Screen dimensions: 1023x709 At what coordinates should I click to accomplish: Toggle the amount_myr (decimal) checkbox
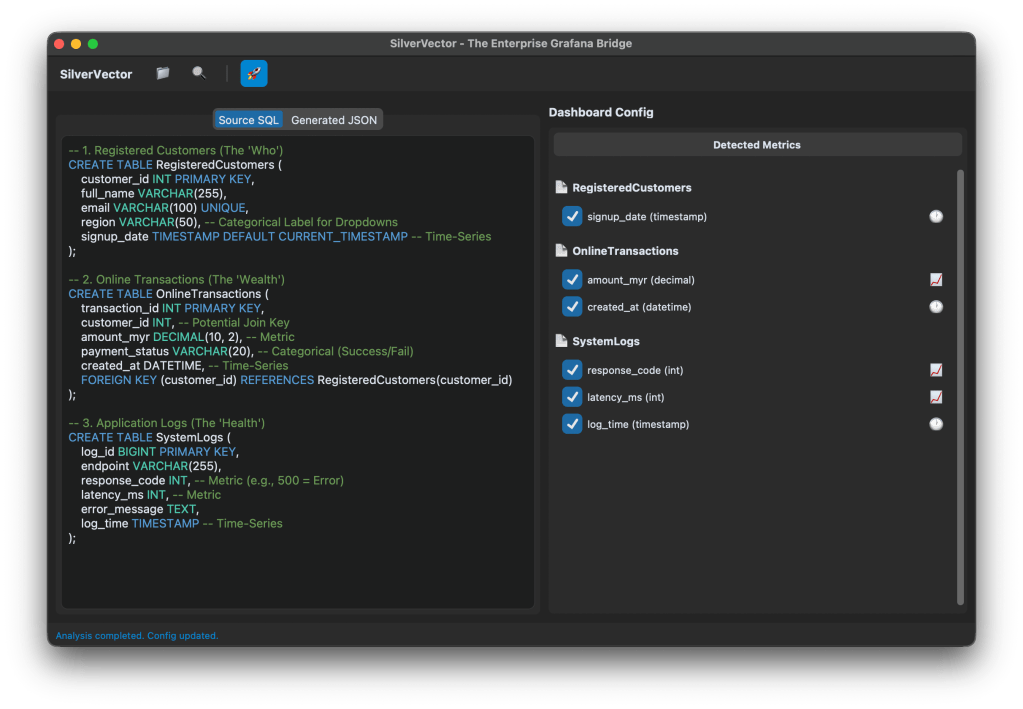pyautogui.click(x=572, y=280)
